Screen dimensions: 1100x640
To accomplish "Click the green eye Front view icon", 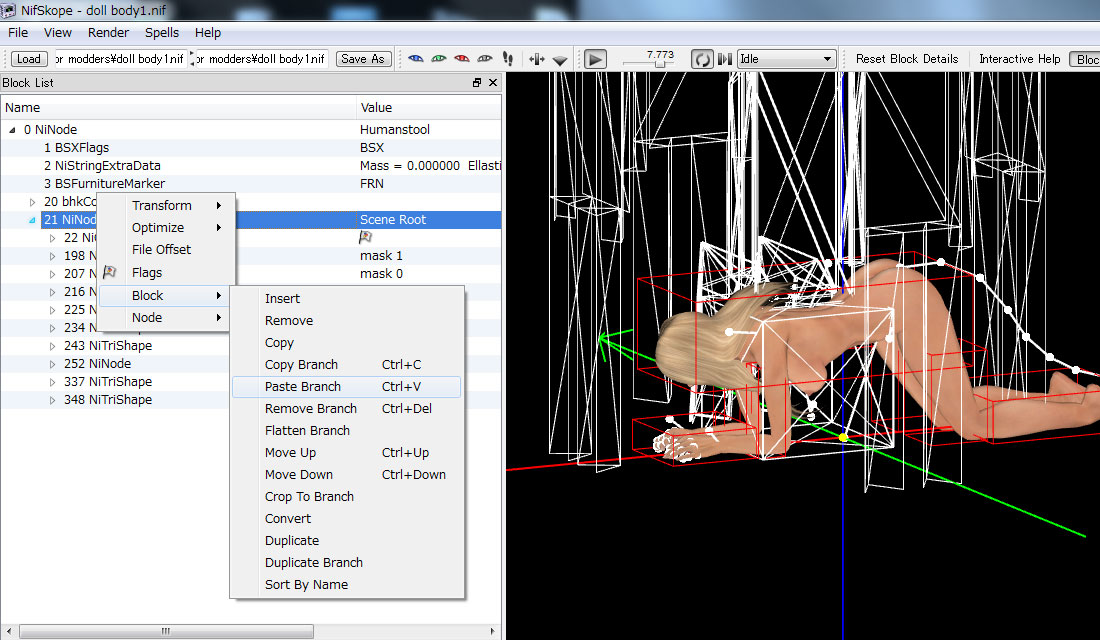I will coord(439,59).
